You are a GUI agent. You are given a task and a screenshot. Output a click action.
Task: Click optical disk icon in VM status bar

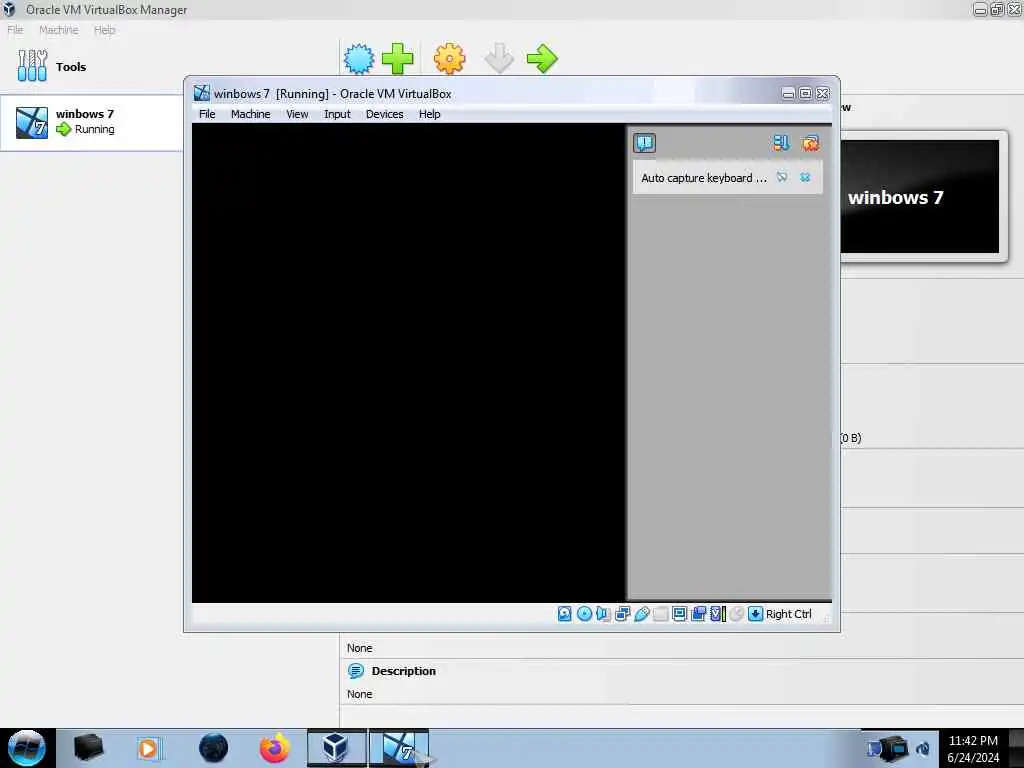pos(584,614)
